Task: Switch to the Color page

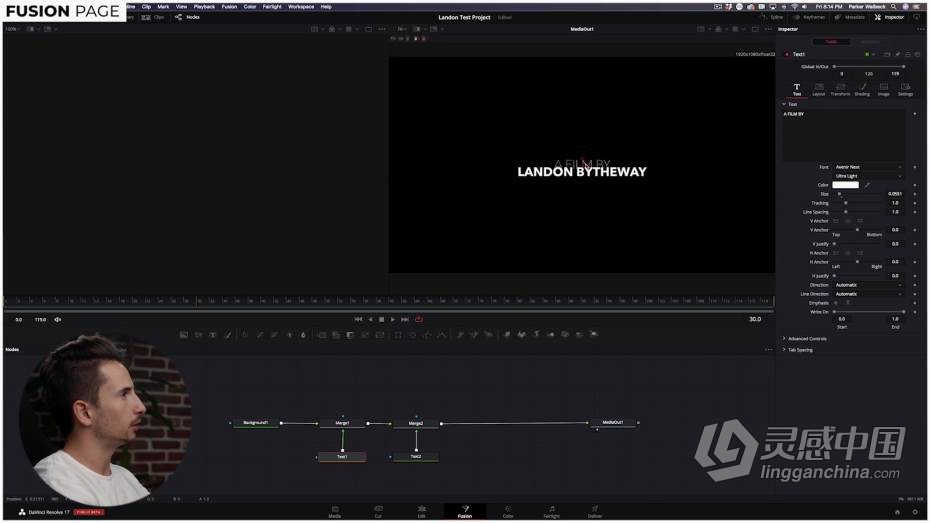Action: click(508, 512)
